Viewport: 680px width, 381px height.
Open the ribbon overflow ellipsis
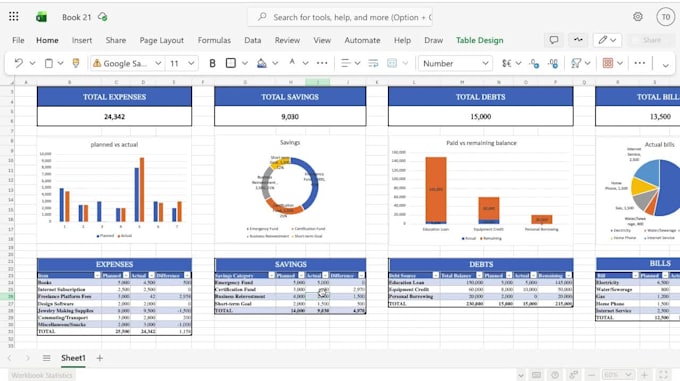(x=640, y=63)
